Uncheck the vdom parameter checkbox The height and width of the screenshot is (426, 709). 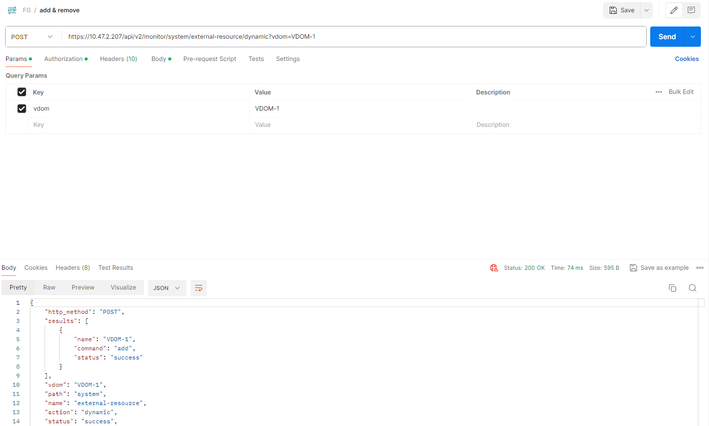[21, 109]
